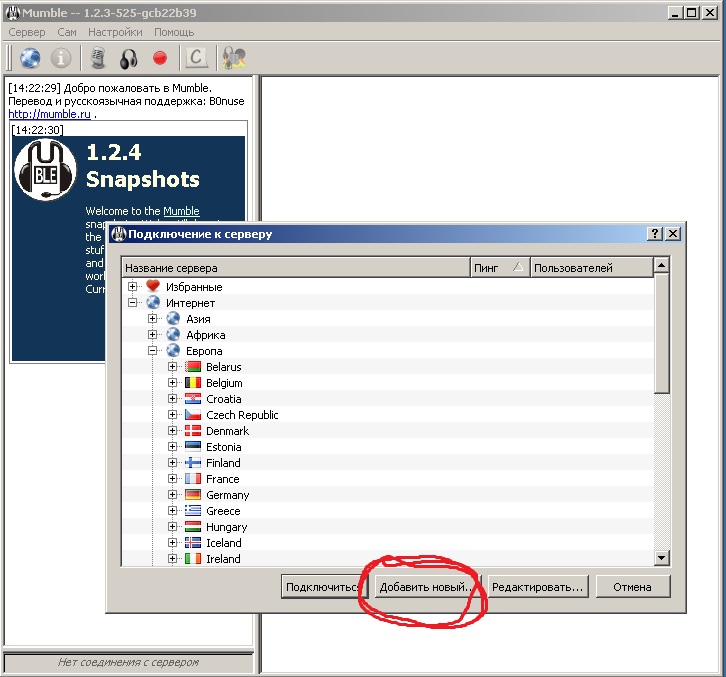Click the Подключиться button
The height and width of the screenshot is (677, 726).
click(x=324, y=587)
